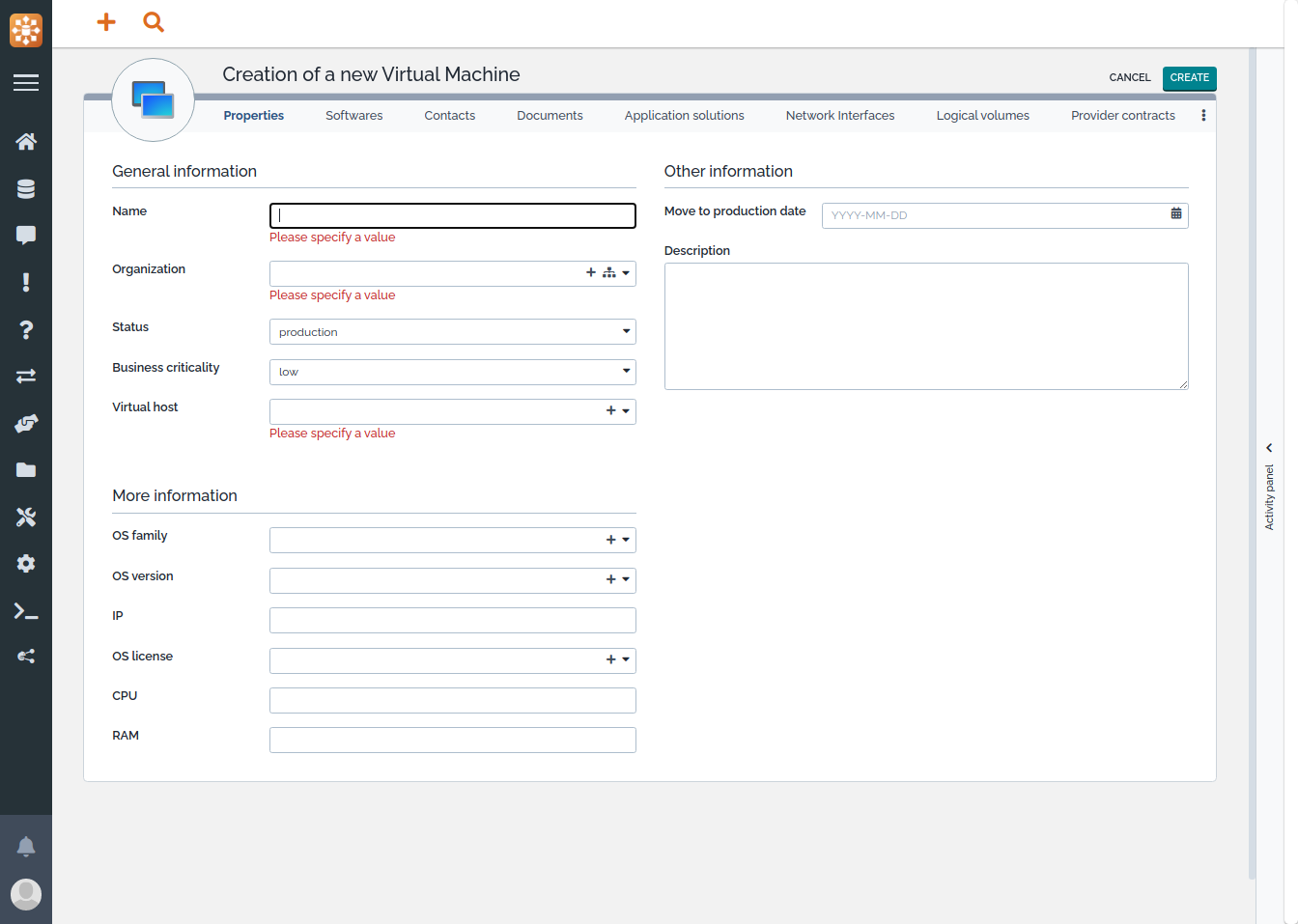
Task: Expand the OS family dropdown arrow
Action: (x=626, y=541)
